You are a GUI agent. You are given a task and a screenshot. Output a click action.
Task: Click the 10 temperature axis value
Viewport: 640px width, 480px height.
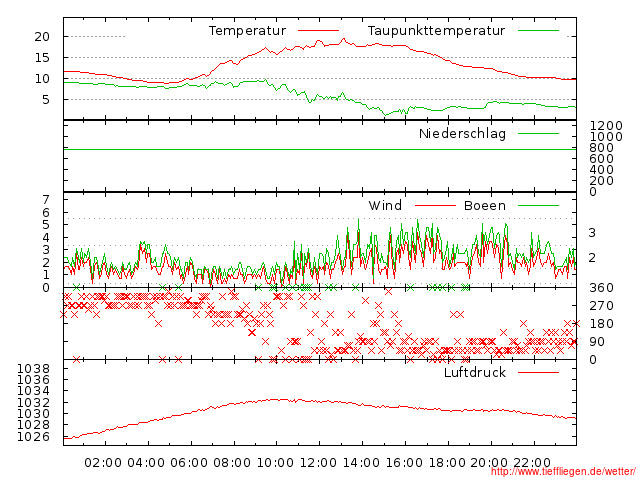click(42, 78)
